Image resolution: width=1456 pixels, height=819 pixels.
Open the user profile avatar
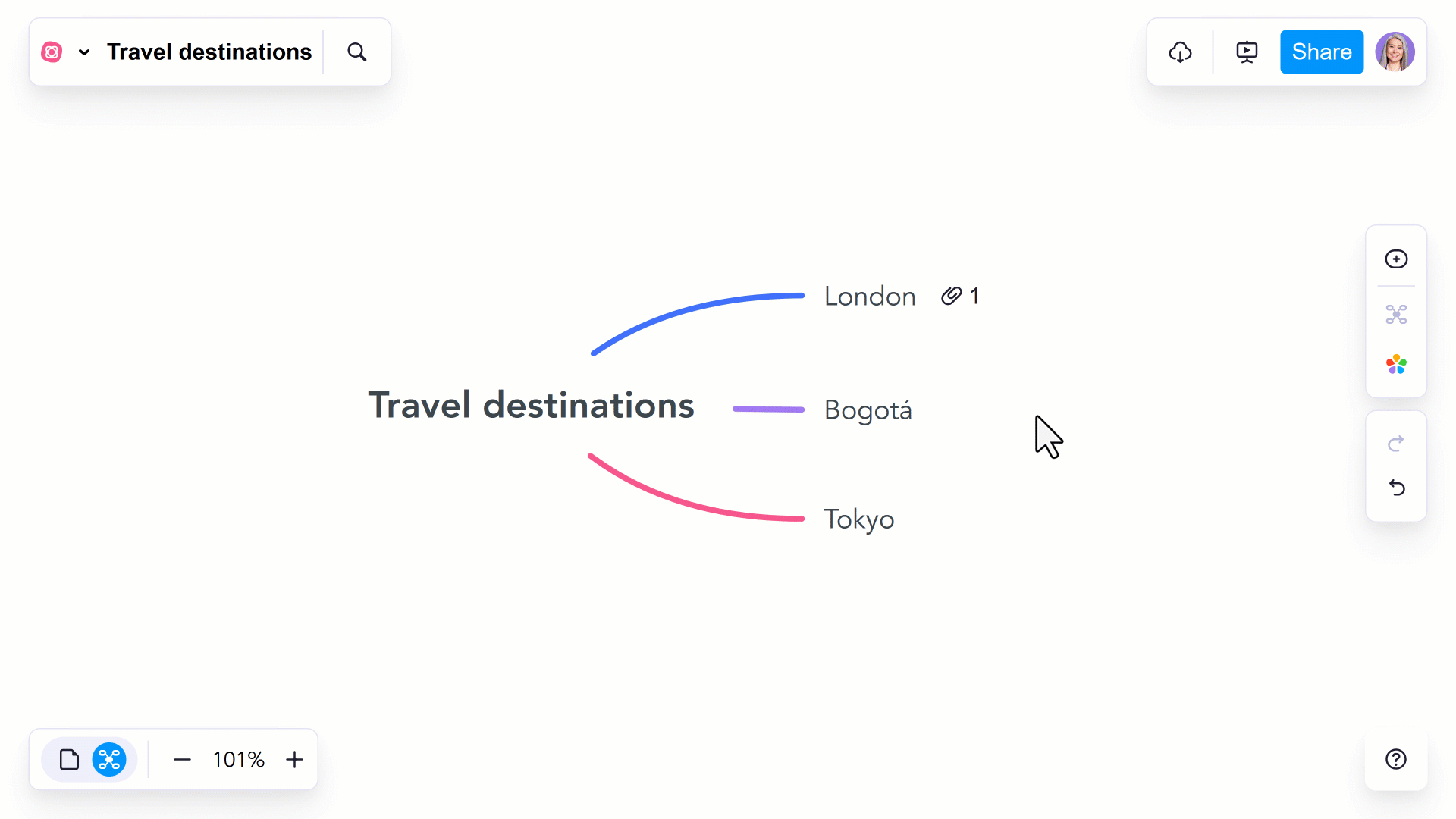coord(1395,52)
